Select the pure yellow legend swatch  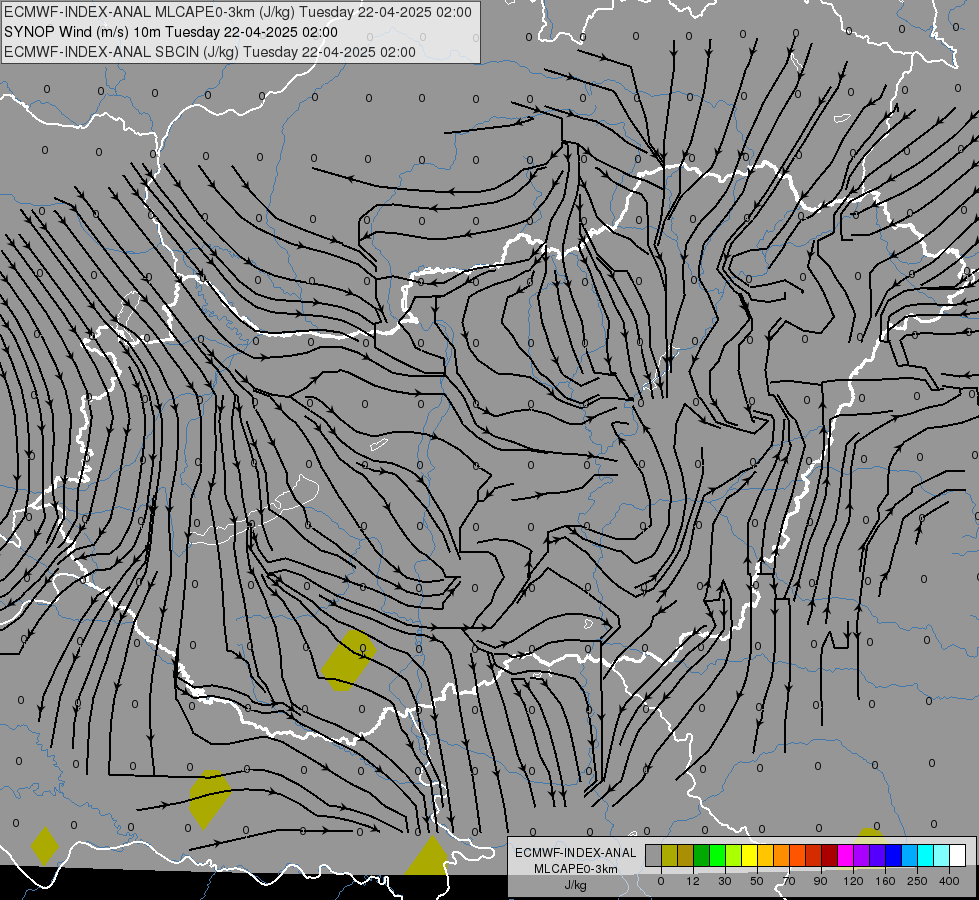point(749,856)
